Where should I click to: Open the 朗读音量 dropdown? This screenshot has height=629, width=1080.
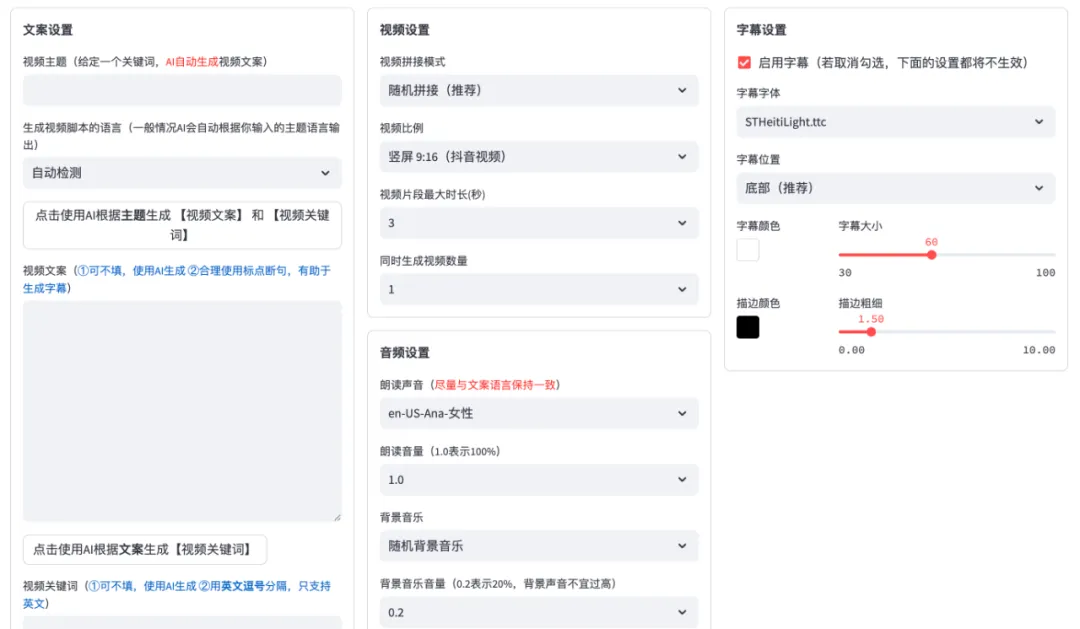coord(538,480)
